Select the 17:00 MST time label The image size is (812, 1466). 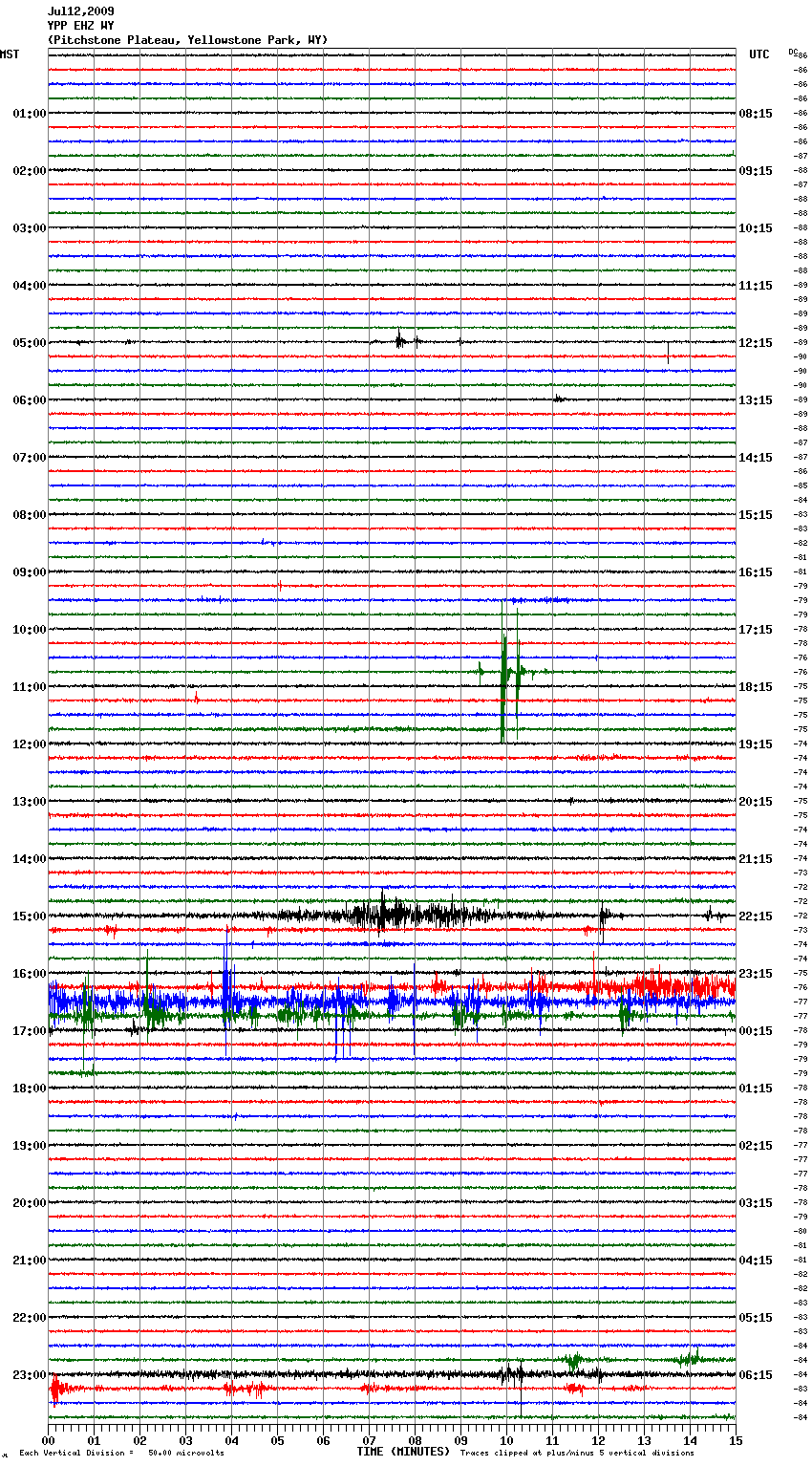click(30, 1031)
